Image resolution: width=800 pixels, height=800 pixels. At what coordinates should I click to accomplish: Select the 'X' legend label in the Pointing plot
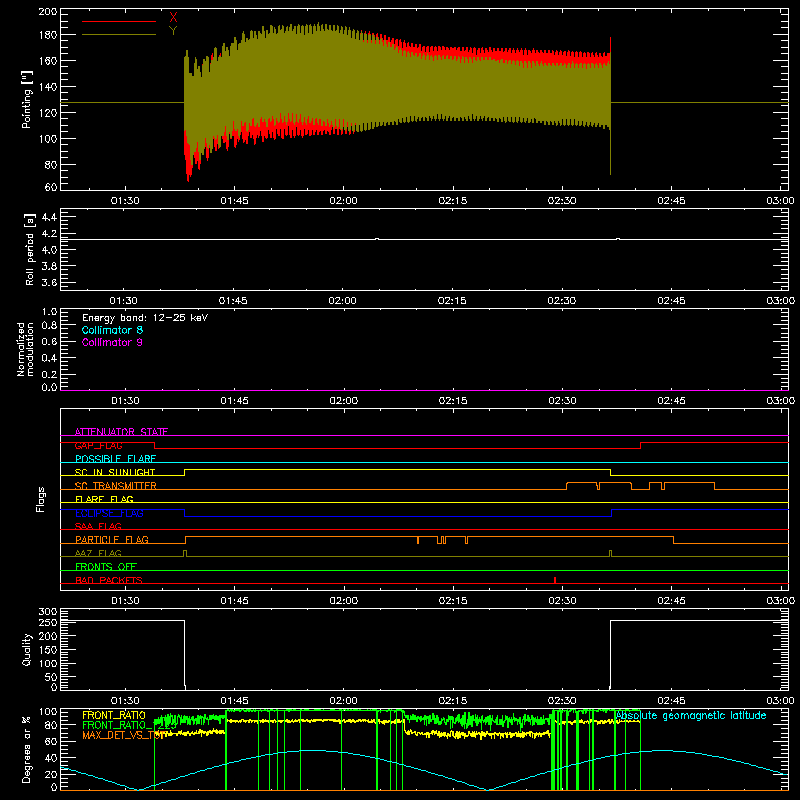(x=173, y=18)
